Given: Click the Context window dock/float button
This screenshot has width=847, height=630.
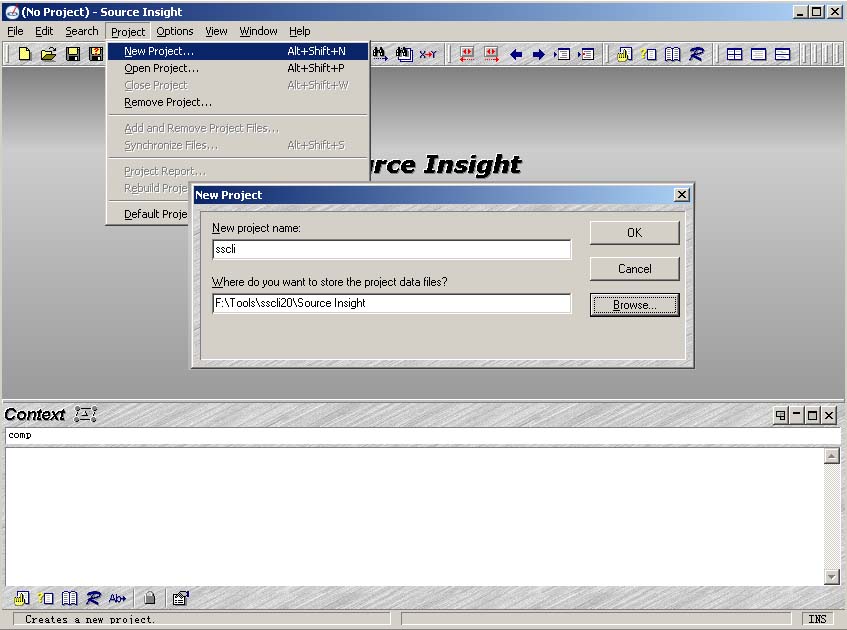Looking at the screenshot, I should point(780,415).
